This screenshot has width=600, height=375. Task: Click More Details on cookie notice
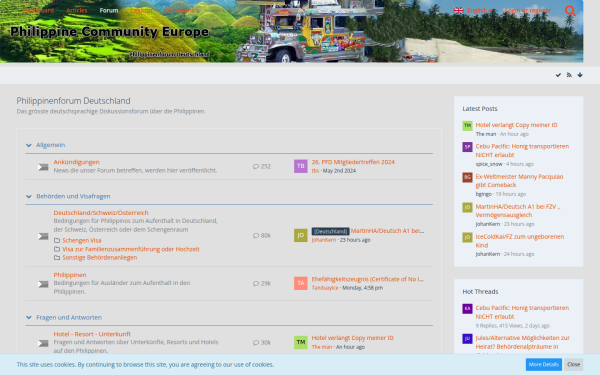pos(543,364)
